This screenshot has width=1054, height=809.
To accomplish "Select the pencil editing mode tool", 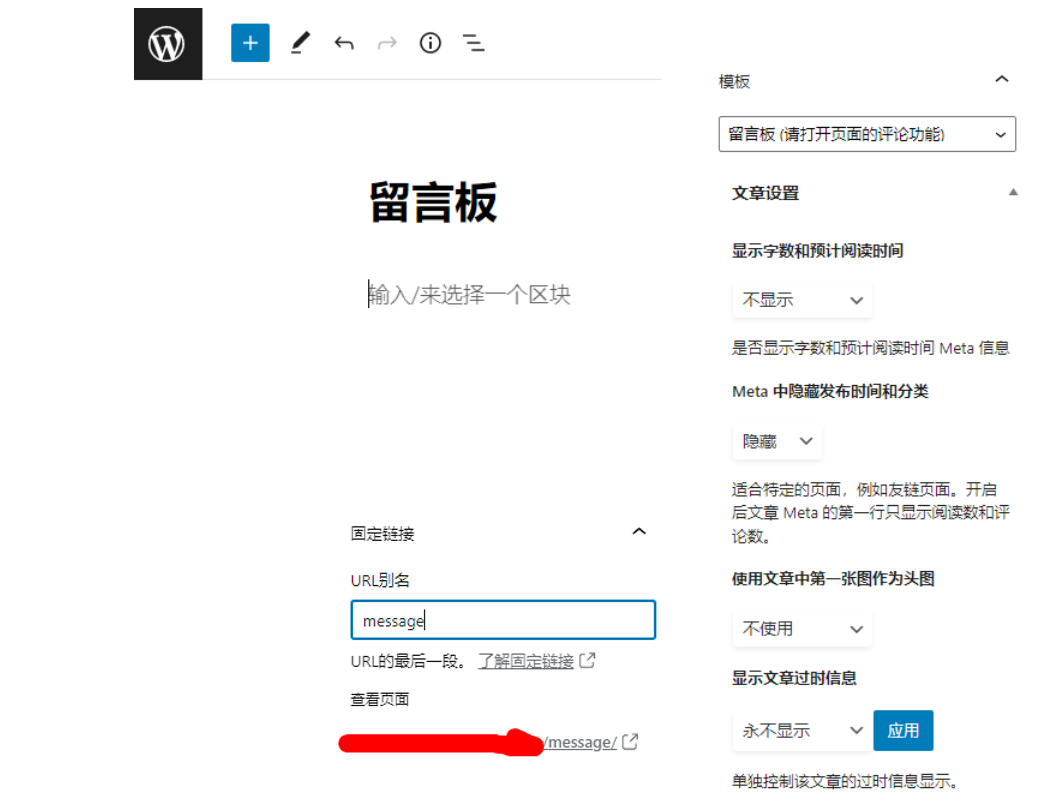I will [299, 43].
